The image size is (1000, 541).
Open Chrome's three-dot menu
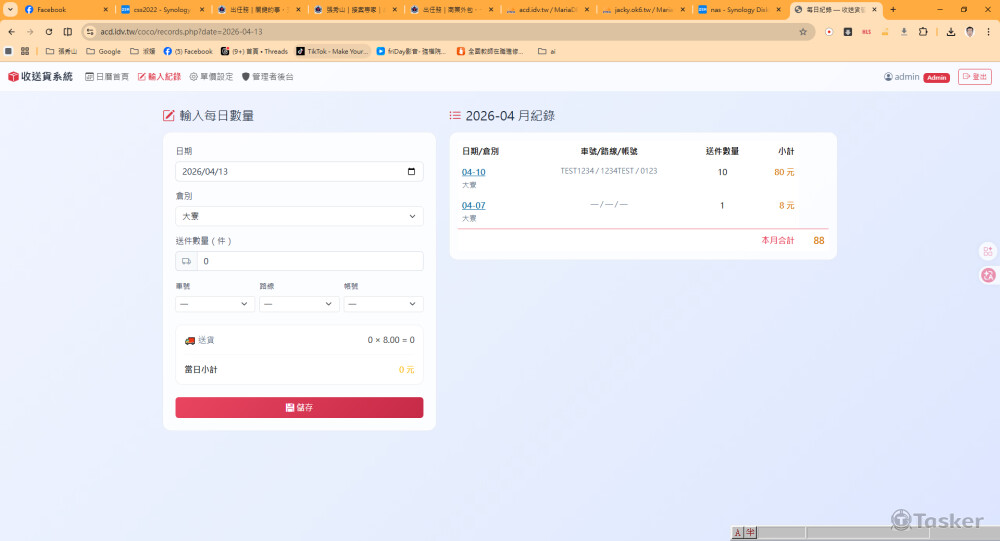pyautogui.click(x=989, y=31)
